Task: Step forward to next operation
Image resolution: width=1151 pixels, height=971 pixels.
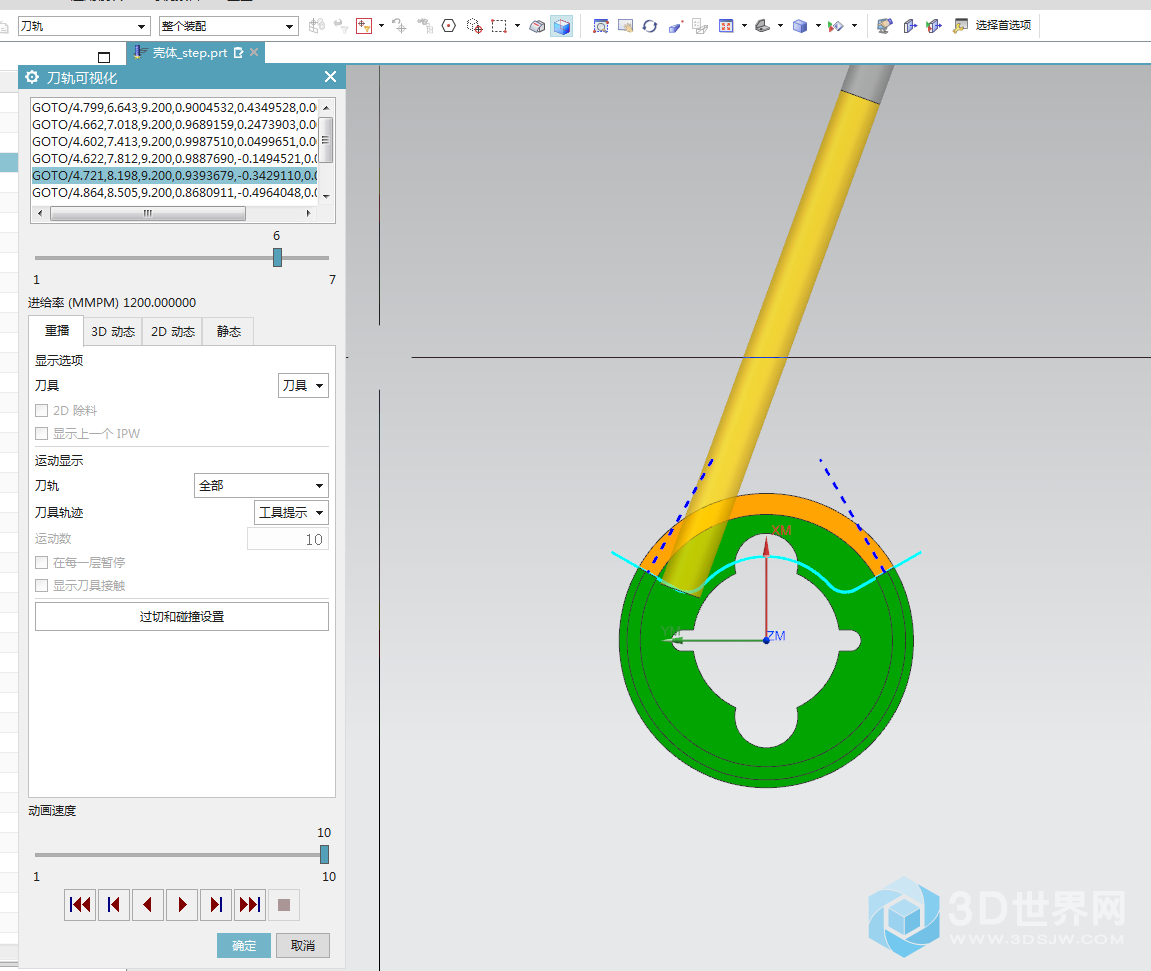Action: click(216, 905)
